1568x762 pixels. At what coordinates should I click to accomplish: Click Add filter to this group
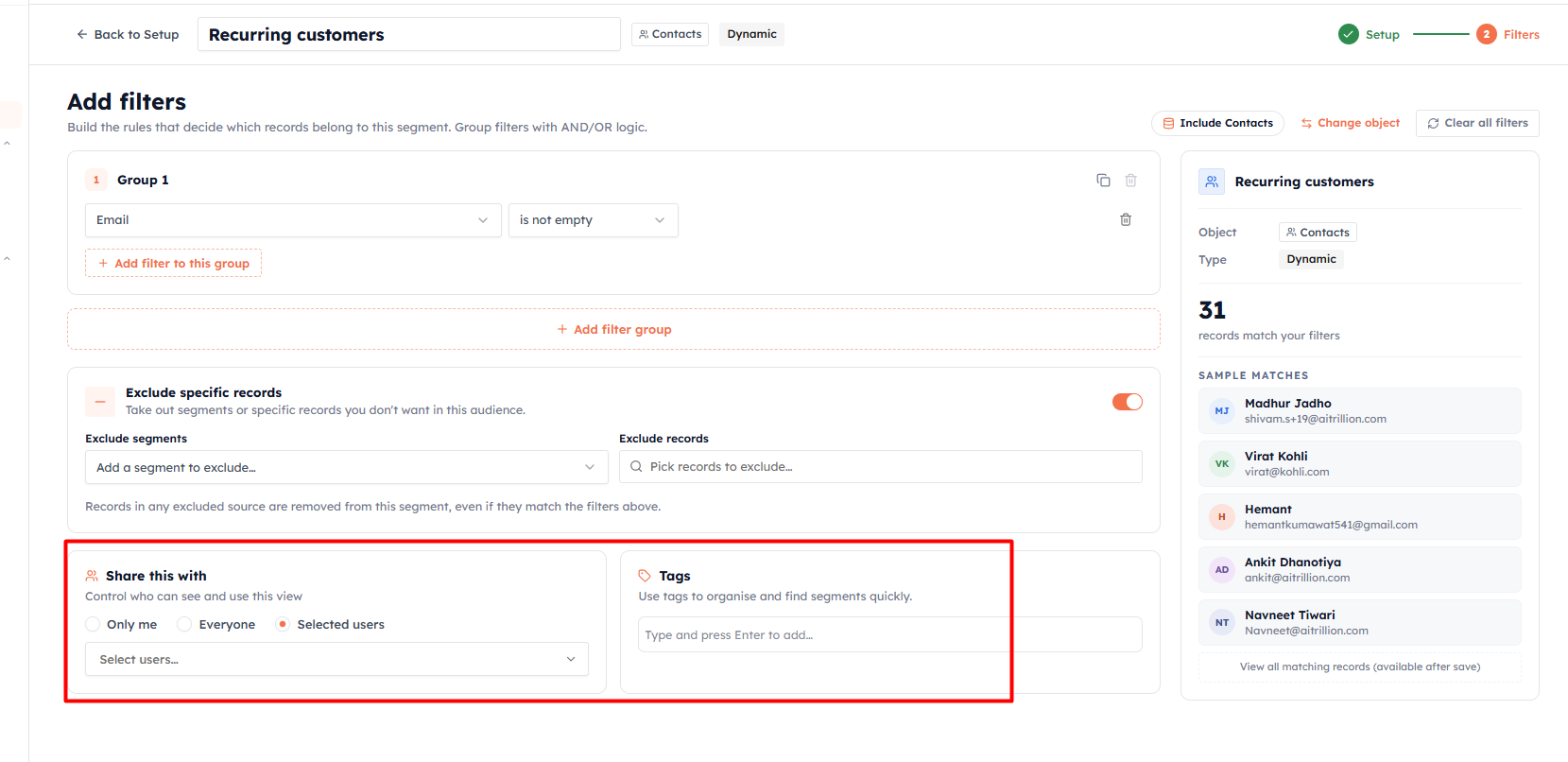tap(173, 263)
